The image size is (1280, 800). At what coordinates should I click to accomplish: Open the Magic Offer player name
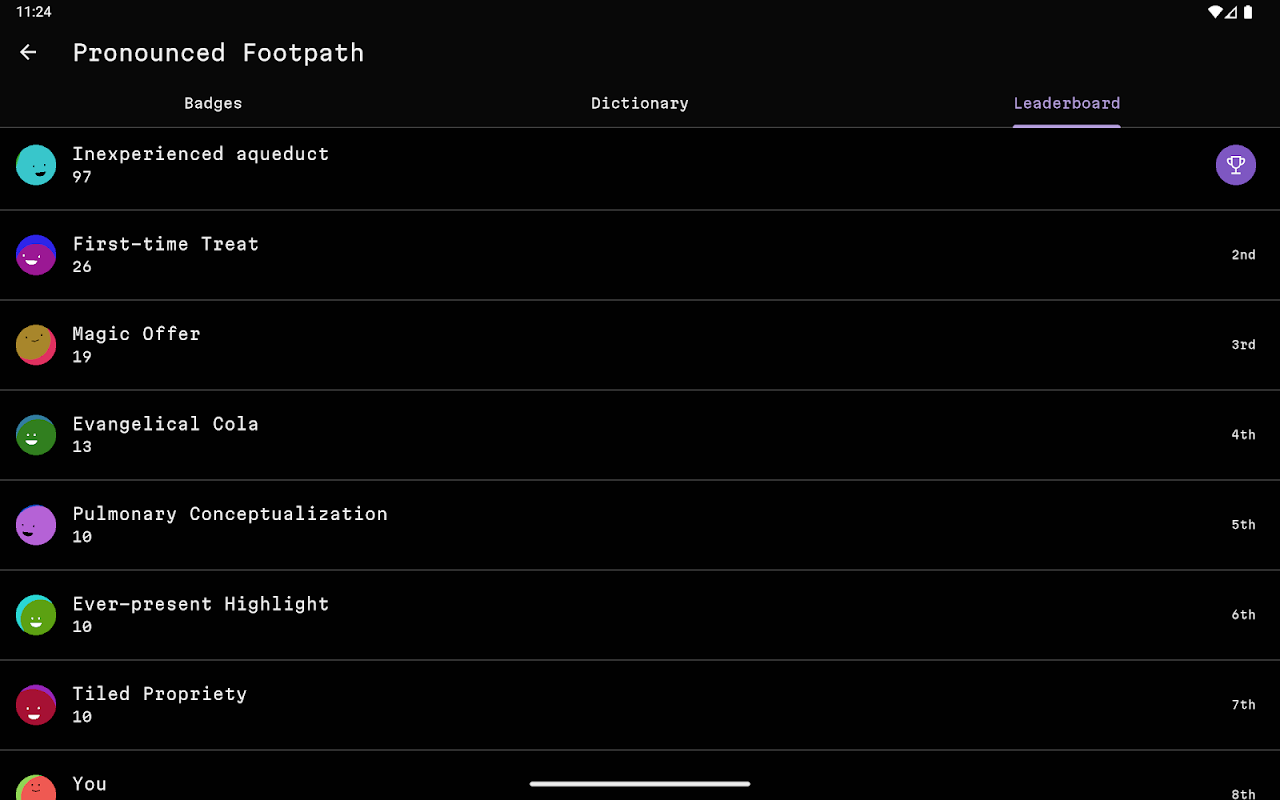(x=136, y=334)
